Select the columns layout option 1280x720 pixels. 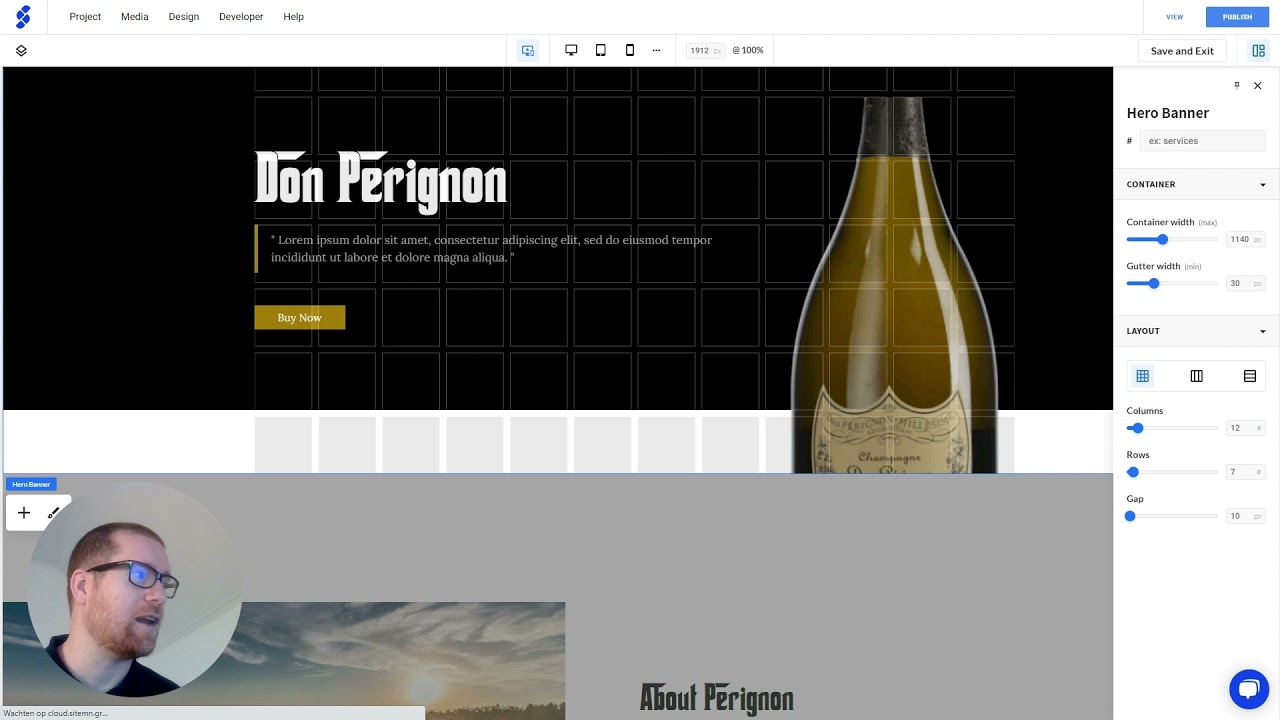[1196, 376]
